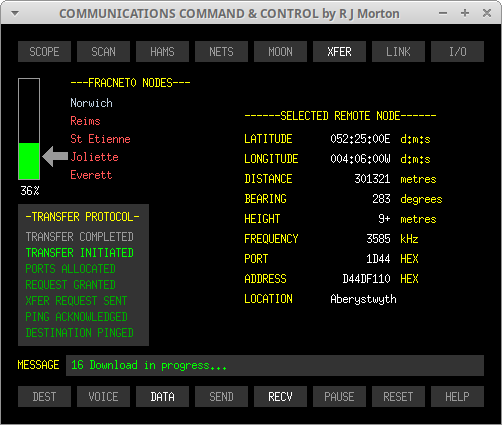The image size is (502, 425).
Task: Click the distance value 301321
Action: pos(372,179)
